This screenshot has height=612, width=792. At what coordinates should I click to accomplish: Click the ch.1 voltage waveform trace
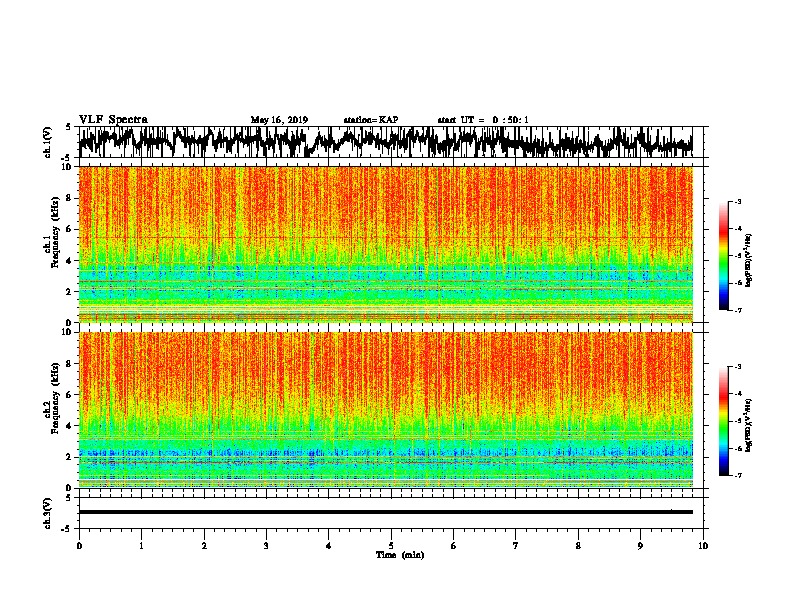coord(386,142)
